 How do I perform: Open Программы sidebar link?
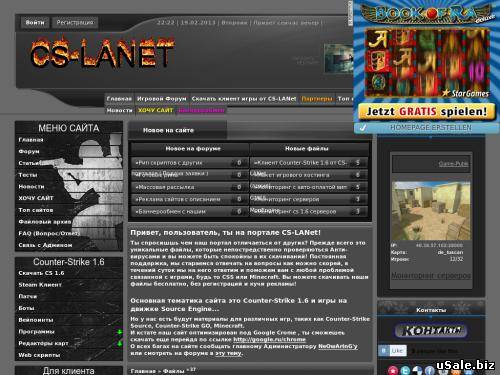tap(36, 332)
